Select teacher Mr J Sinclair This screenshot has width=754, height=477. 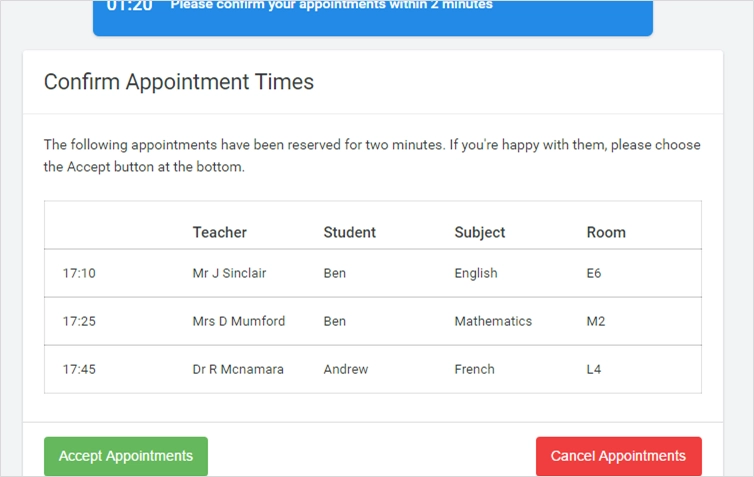pos(229,273)
